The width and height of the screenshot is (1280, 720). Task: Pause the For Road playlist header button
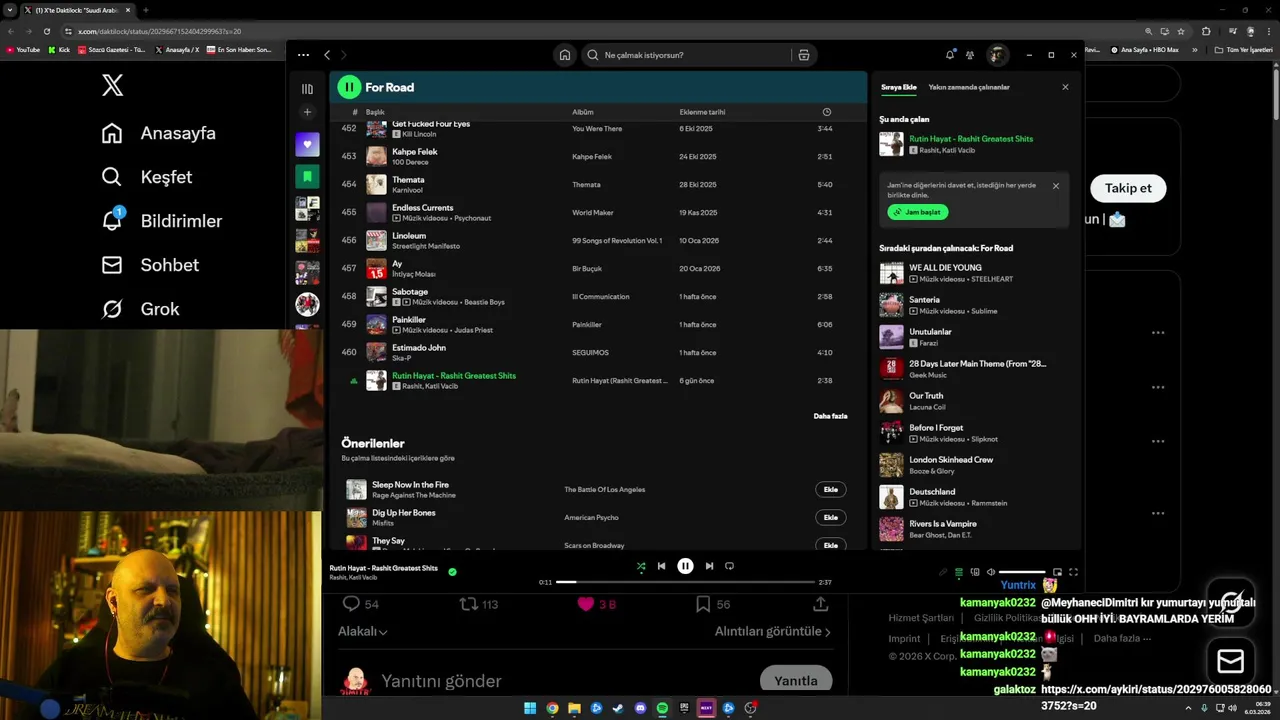tap(349, 87)
